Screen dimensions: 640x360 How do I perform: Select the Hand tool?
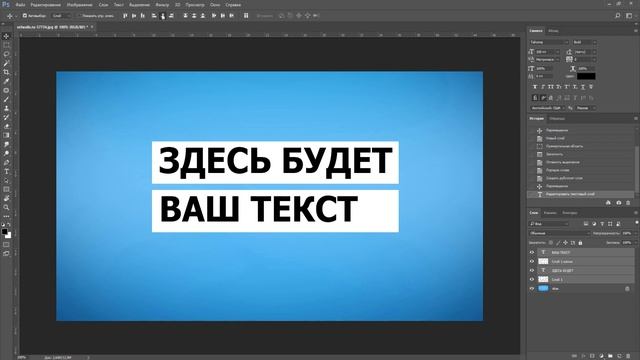coord(6,198)
